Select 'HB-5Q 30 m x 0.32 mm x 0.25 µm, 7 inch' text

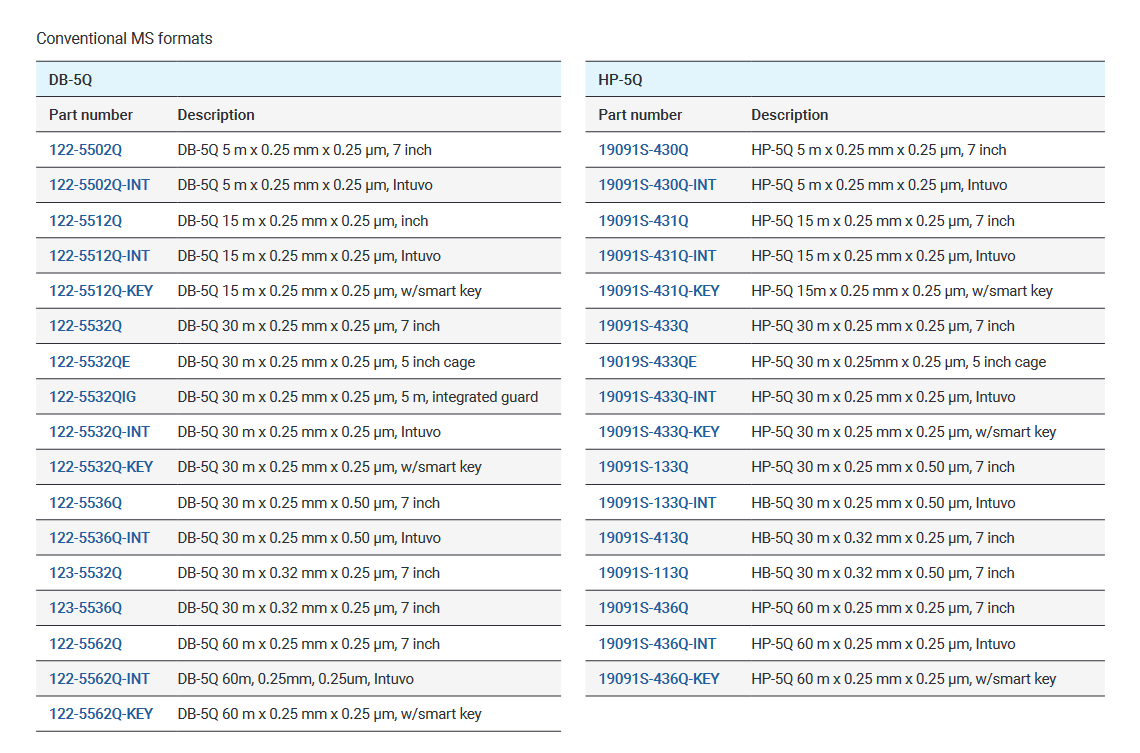pyautogui.click(x=883, y=538)
